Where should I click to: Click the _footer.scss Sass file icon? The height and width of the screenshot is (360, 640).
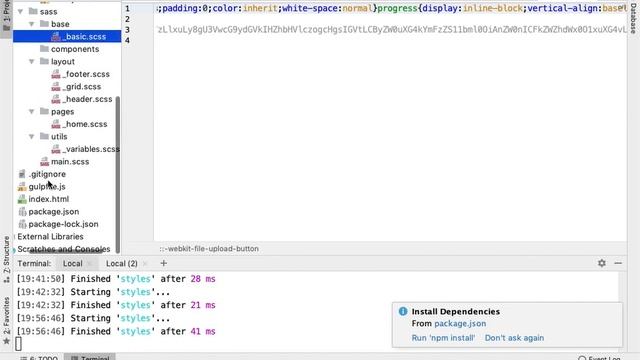pyautogui.click(x=56, y=74)
